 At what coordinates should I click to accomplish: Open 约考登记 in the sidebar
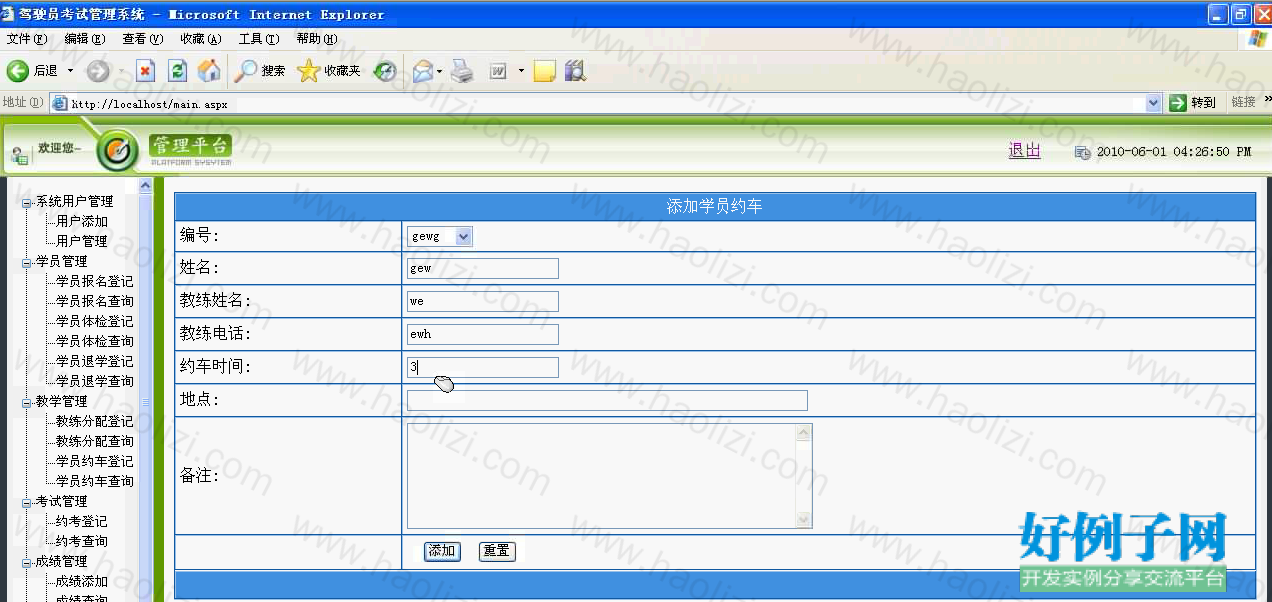click(x=82, y=522)
